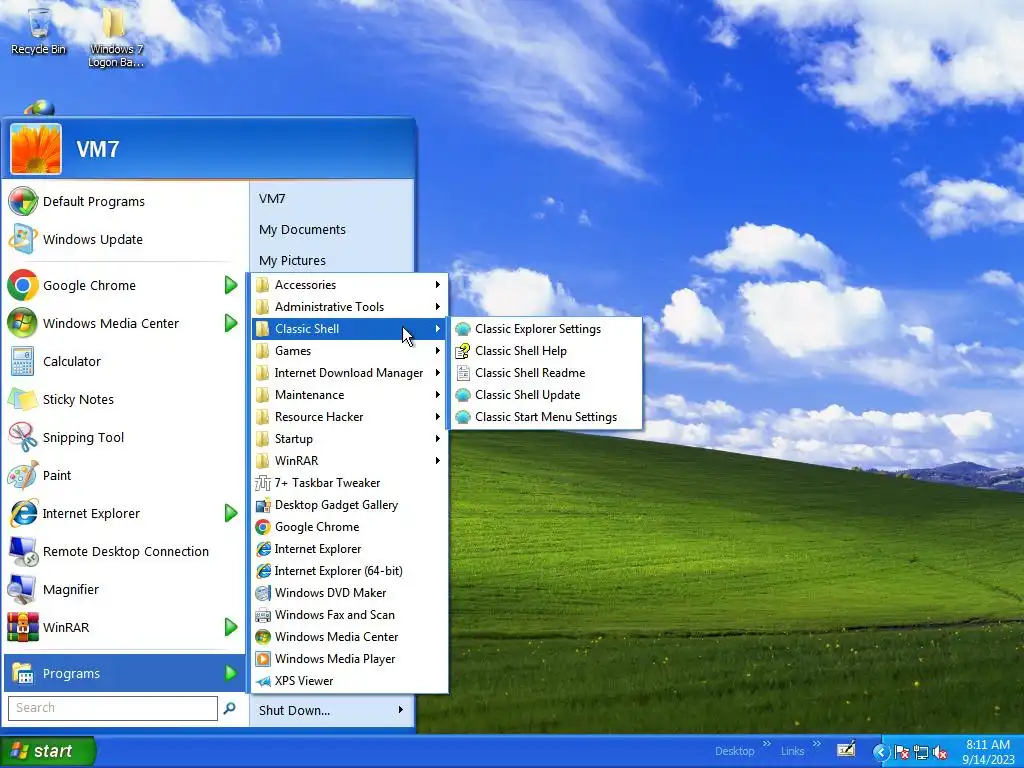
Task: Click the Google Chrome icon in pinned list
Action: point(23,285)
